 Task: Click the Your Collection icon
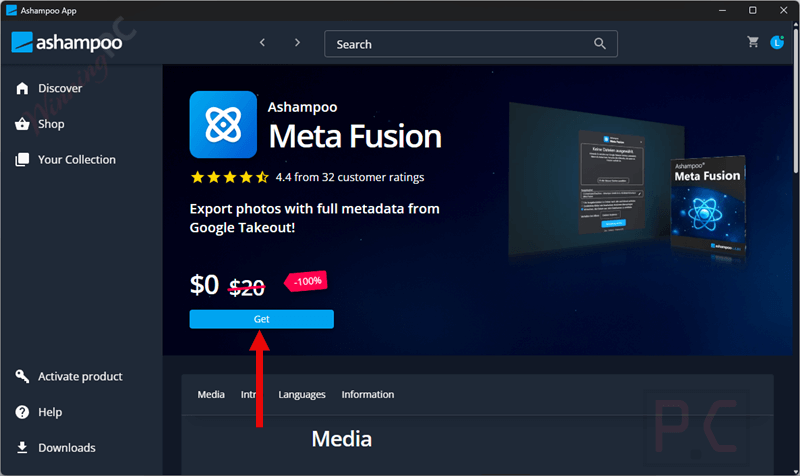point(22,160)
